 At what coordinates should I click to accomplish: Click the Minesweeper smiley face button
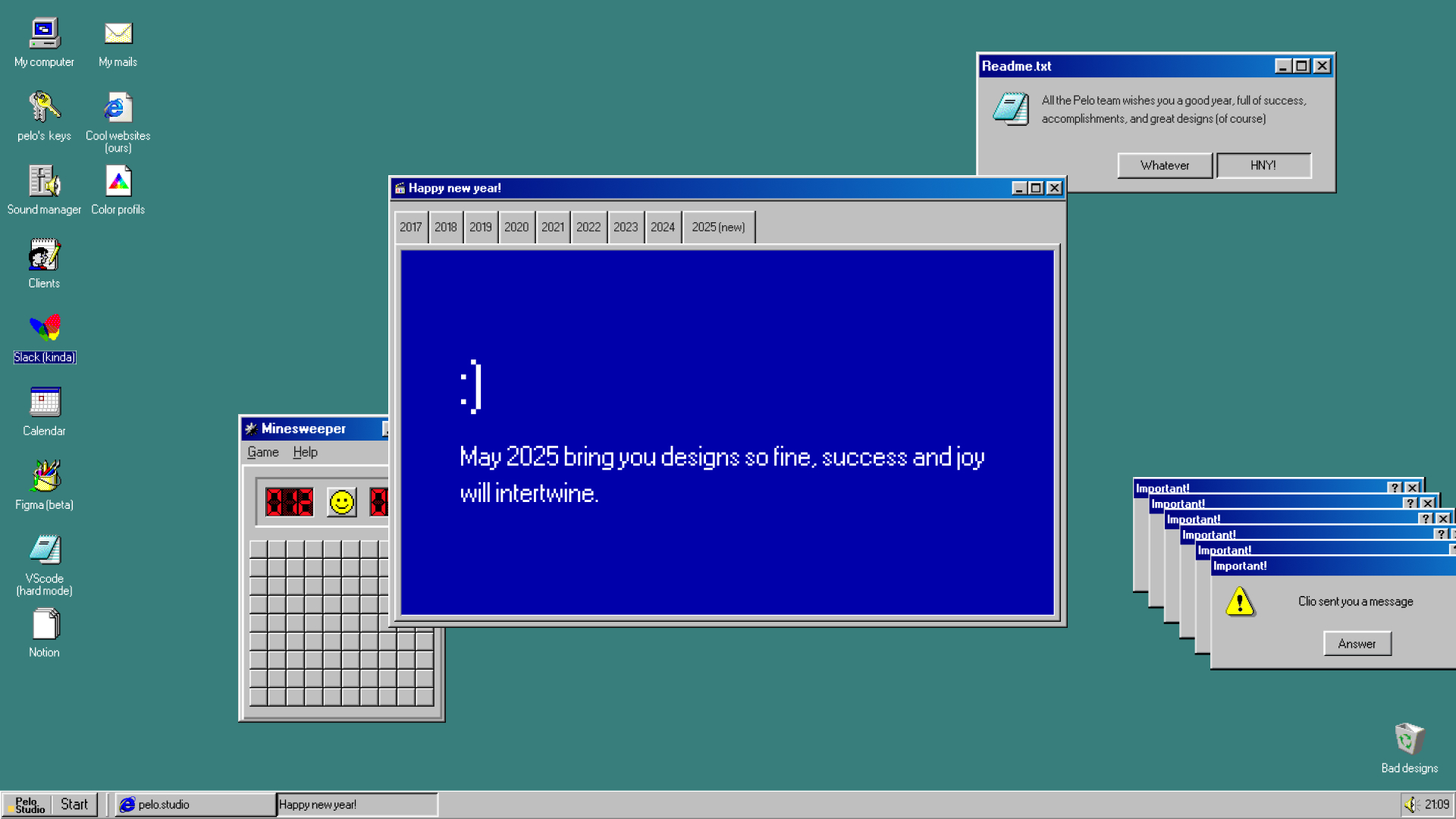click(341, 502)
